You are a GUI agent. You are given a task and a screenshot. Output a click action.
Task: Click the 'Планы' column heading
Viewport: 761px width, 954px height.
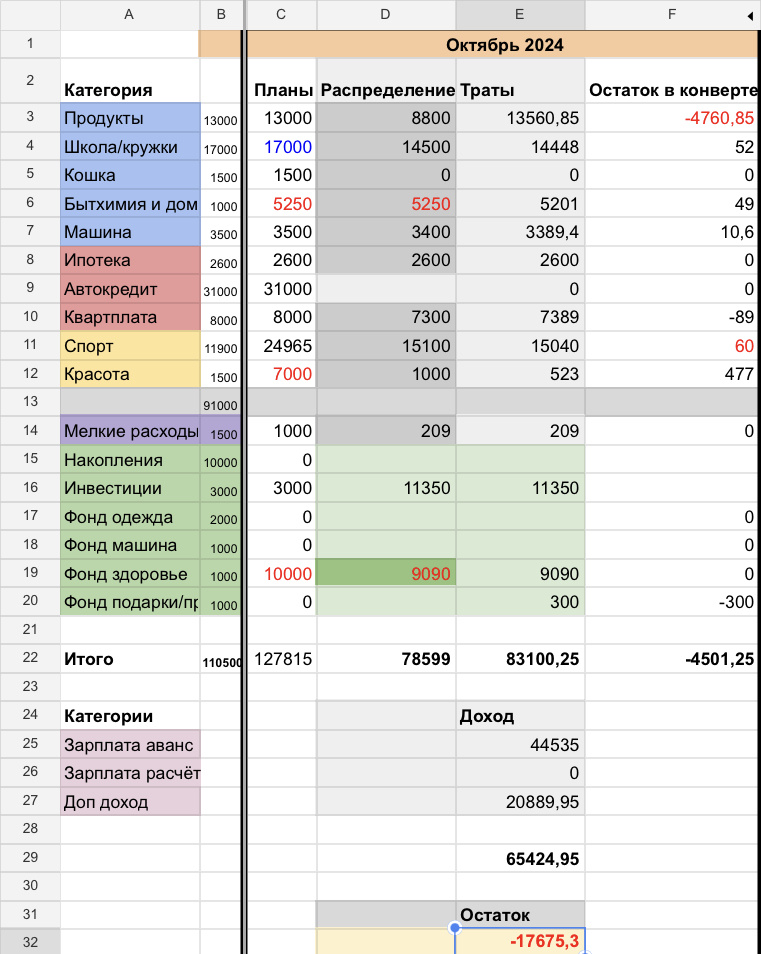(282, 81)
